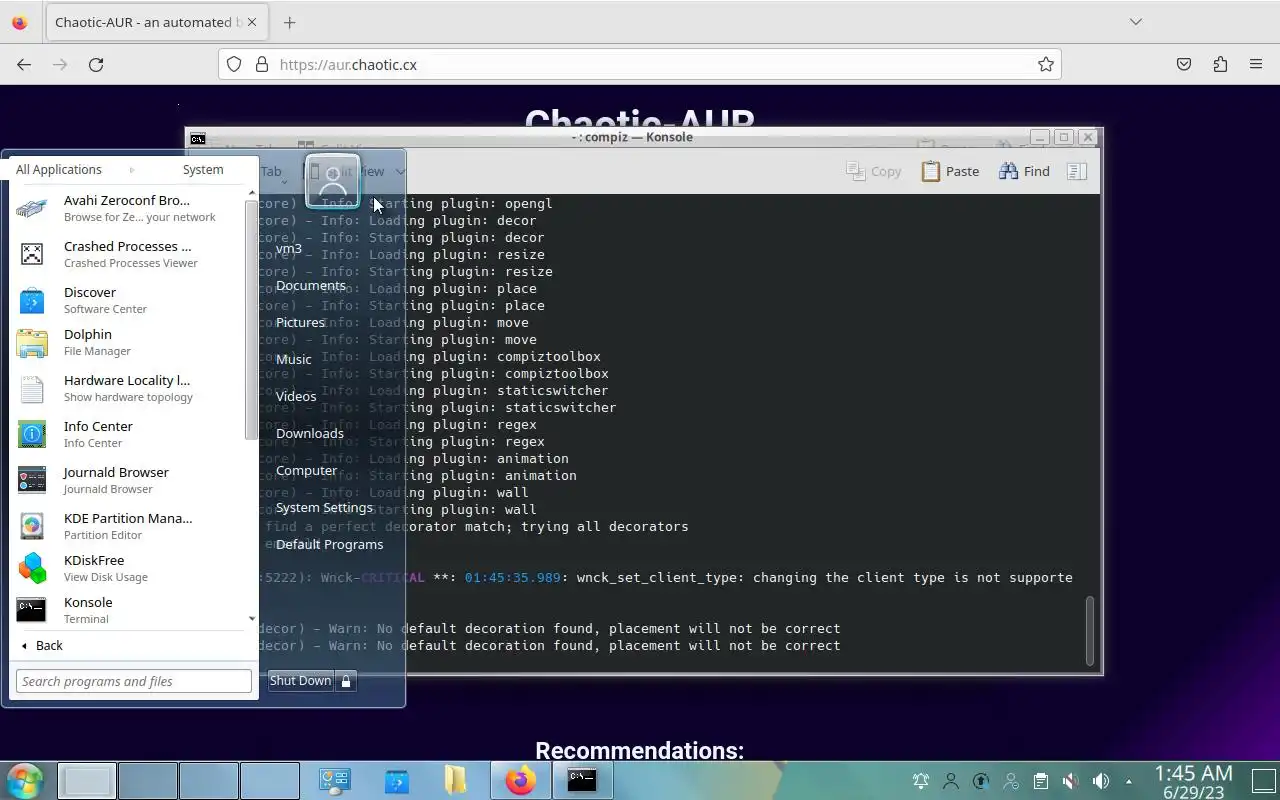Click Konsole sidebar panel toggle icon
The width and height of the screenshot is (1280, 800).
click(1077, 171)
